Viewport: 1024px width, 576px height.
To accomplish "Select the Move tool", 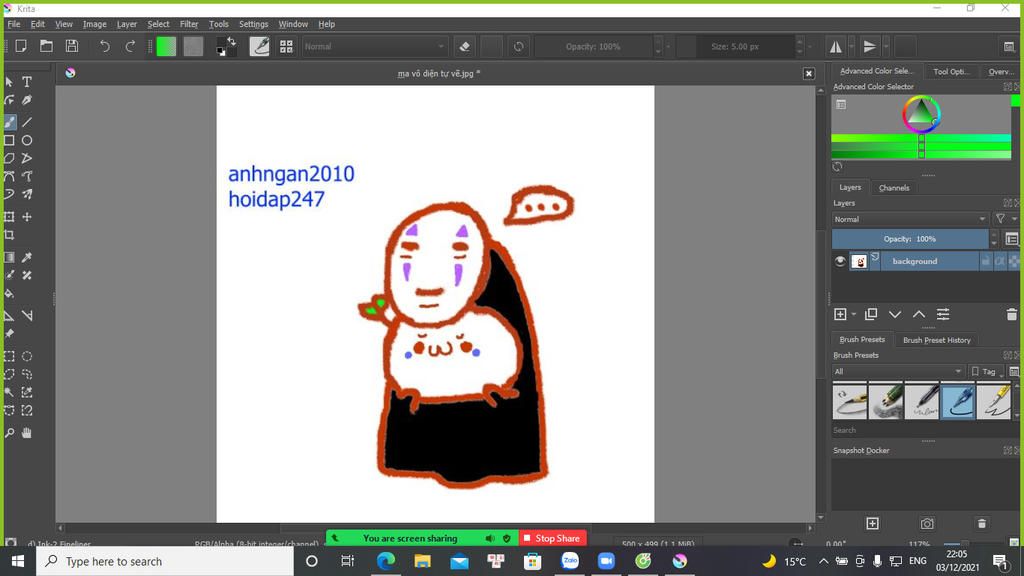I will point(27,217).
